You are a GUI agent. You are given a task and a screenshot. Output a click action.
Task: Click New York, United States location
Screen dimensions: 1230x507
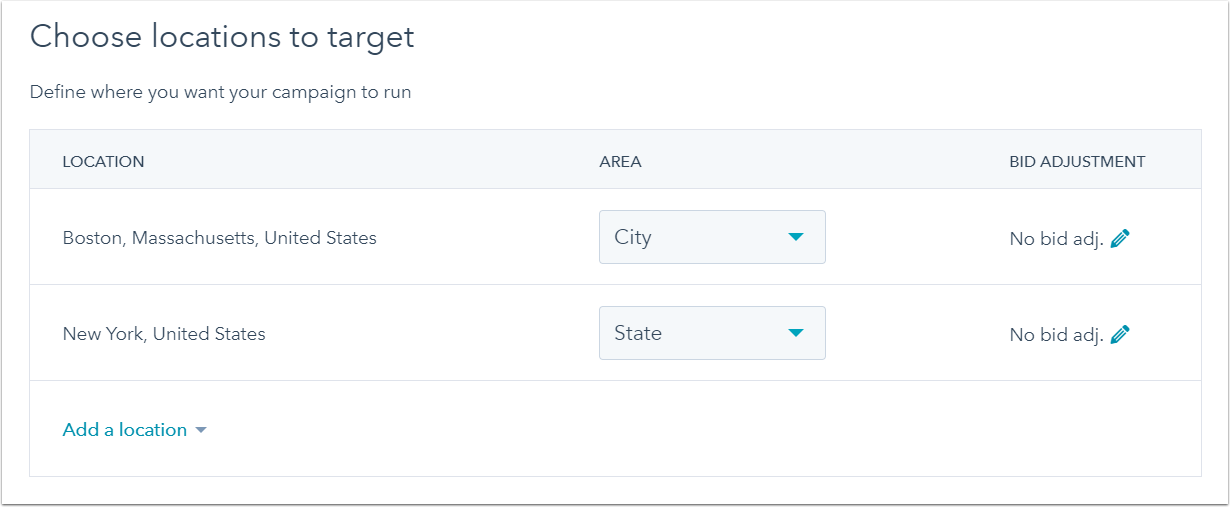pyautogui.click(x=164, y=334)
